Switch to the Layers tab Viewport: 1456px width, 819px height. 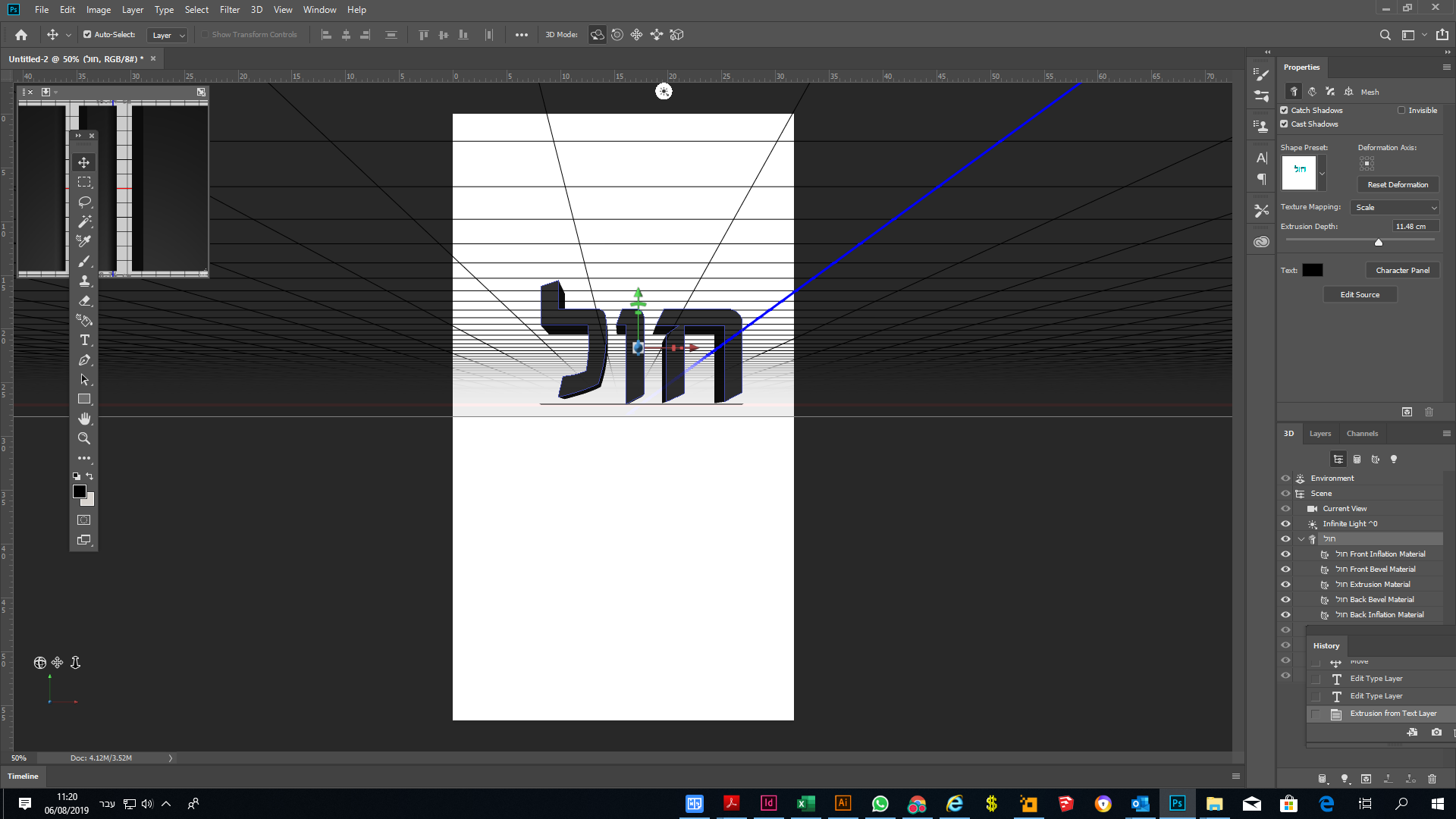1319,433
